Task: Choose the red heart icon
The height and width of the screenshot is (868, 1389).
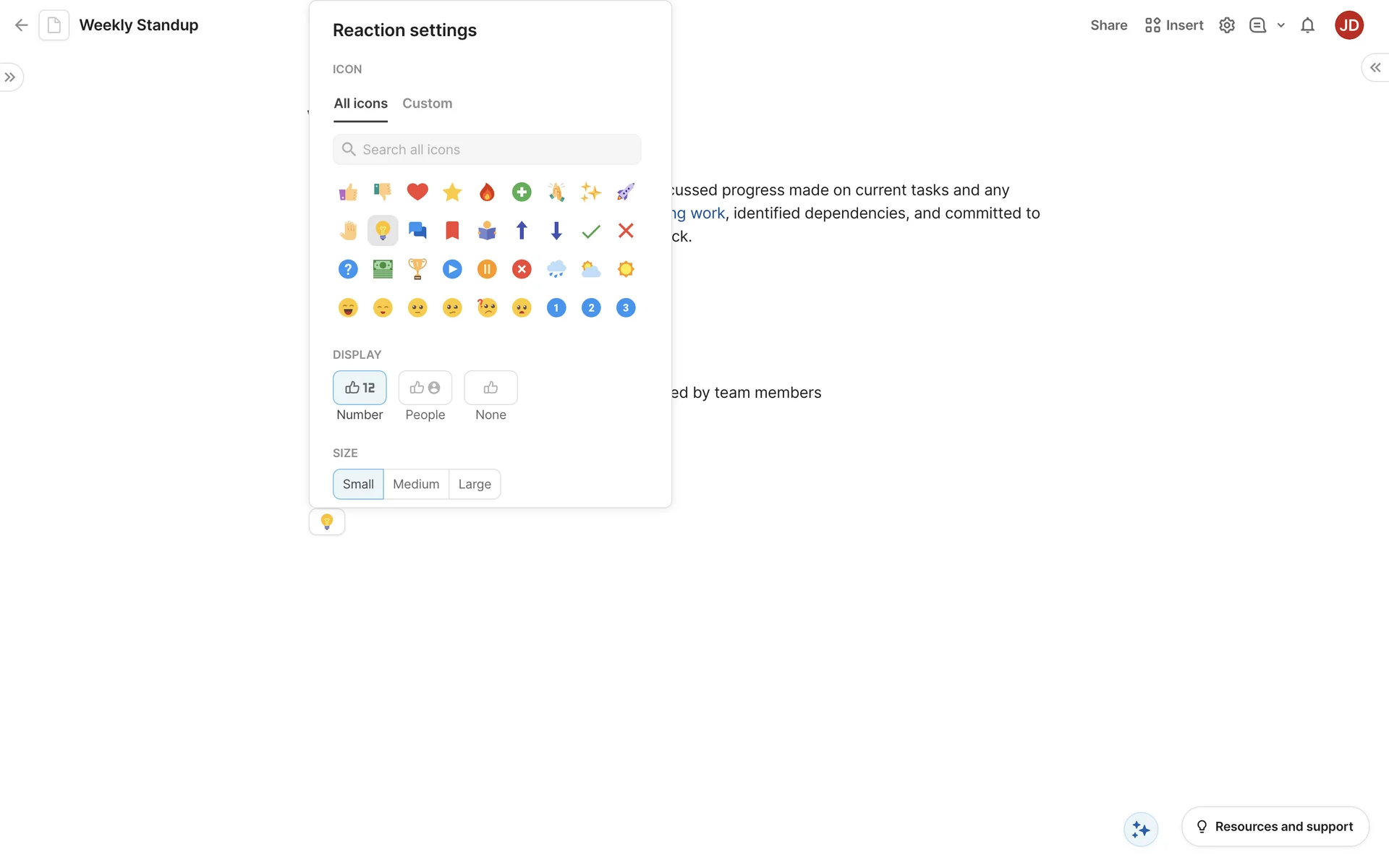Action: [417, 192]
